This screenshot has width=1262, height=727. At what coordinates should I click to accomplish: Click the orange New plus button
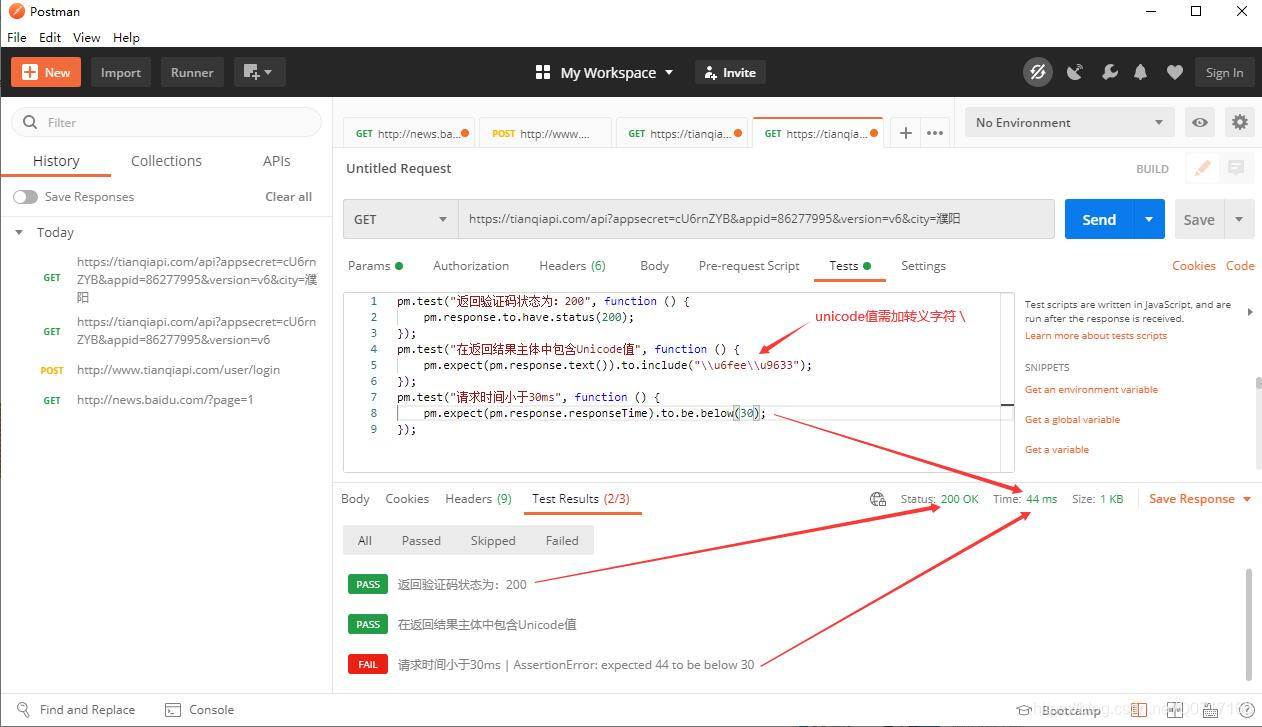pos(46,72)
